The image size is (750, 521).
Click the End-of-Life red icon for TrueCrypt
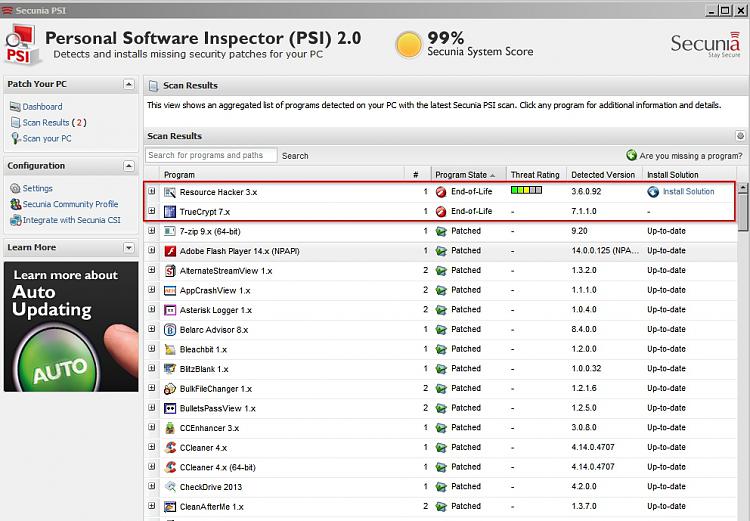[x=441, y=211]
